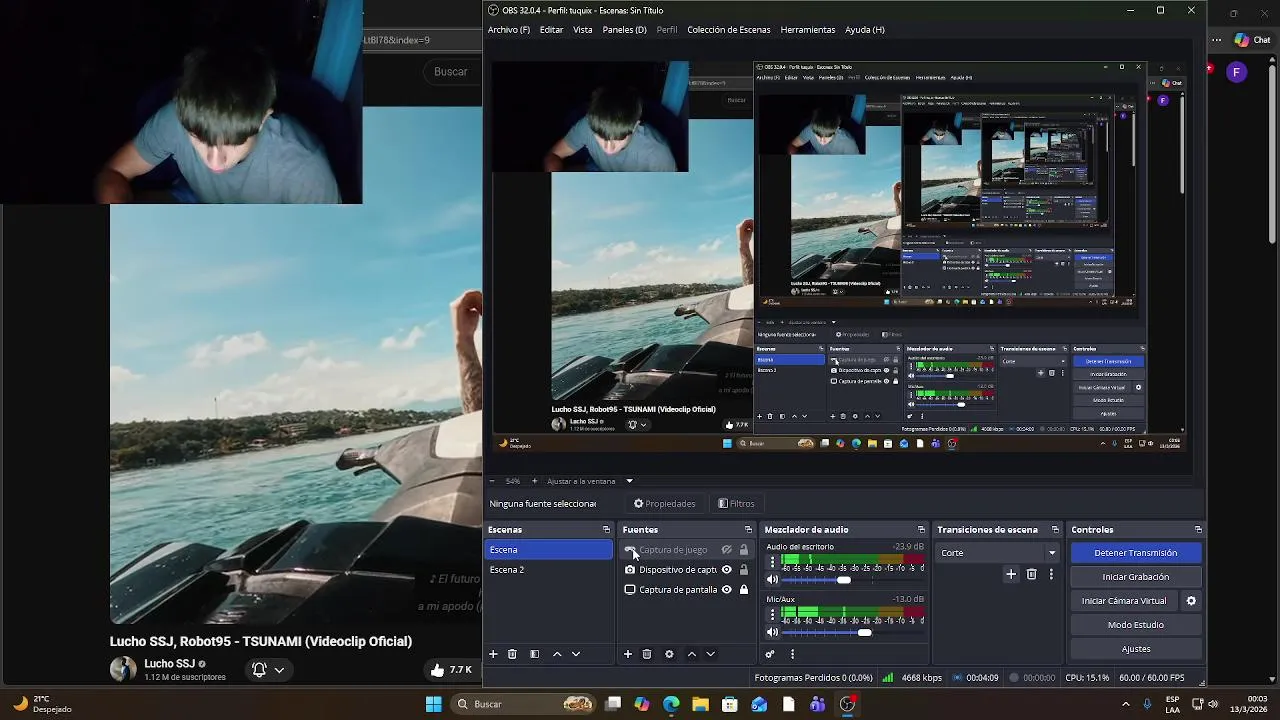Remove scene transition with trash icon
Image resolution: width=1280 pixels, height=720 pixels.
click(x=1032, y=574)
